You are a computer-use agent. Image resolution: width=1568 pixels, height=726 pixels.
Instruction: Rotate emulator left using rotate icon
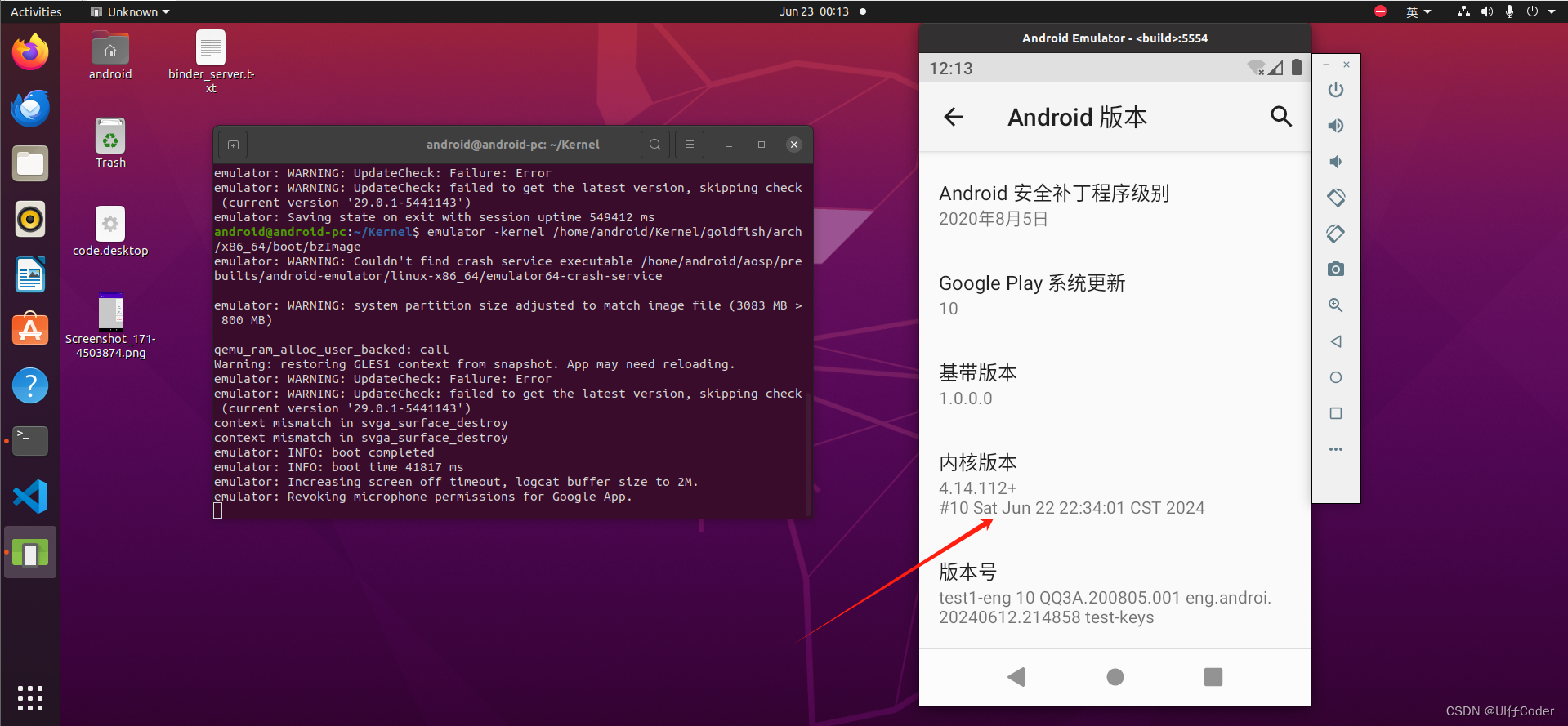[1336, 198]
